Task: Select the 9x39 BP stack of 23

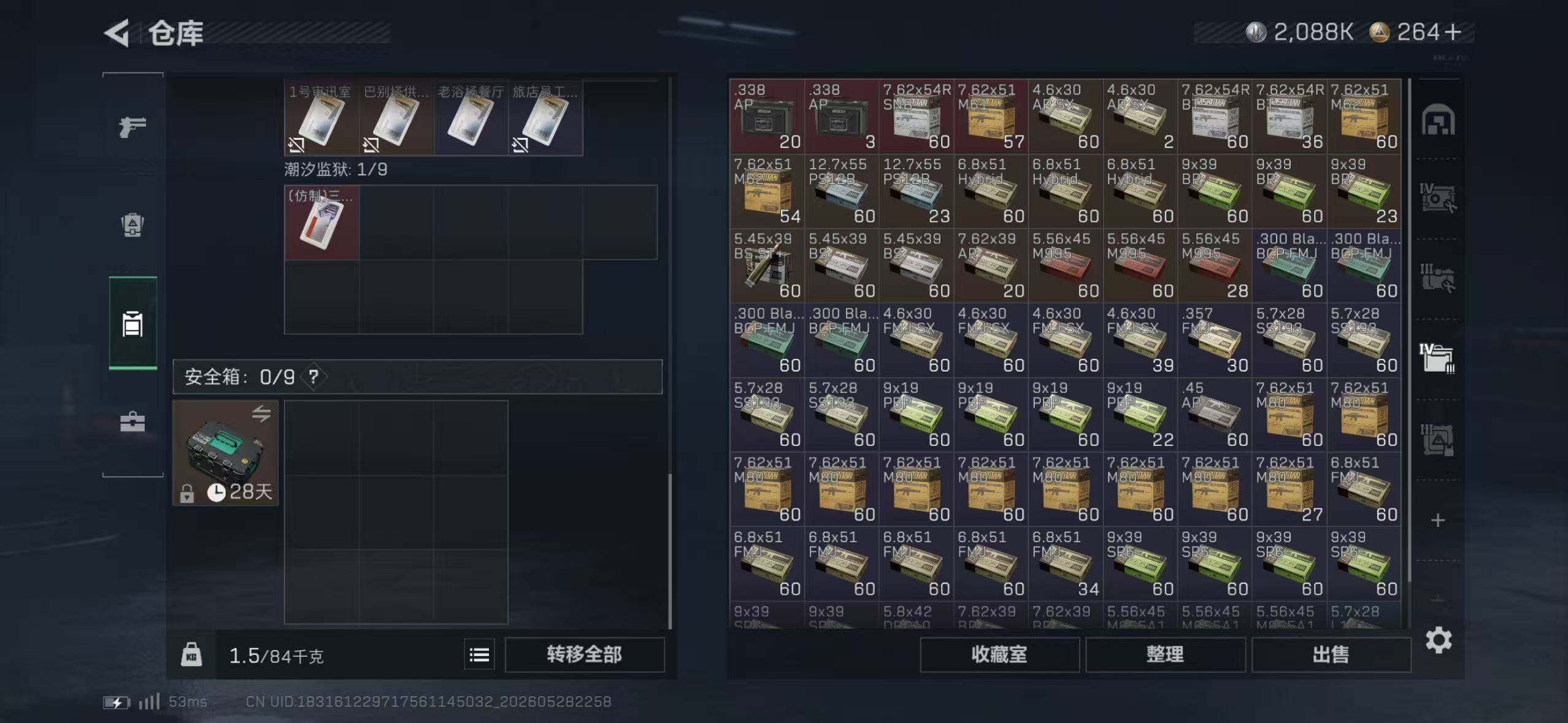Action: click(x=1364, y=191)
